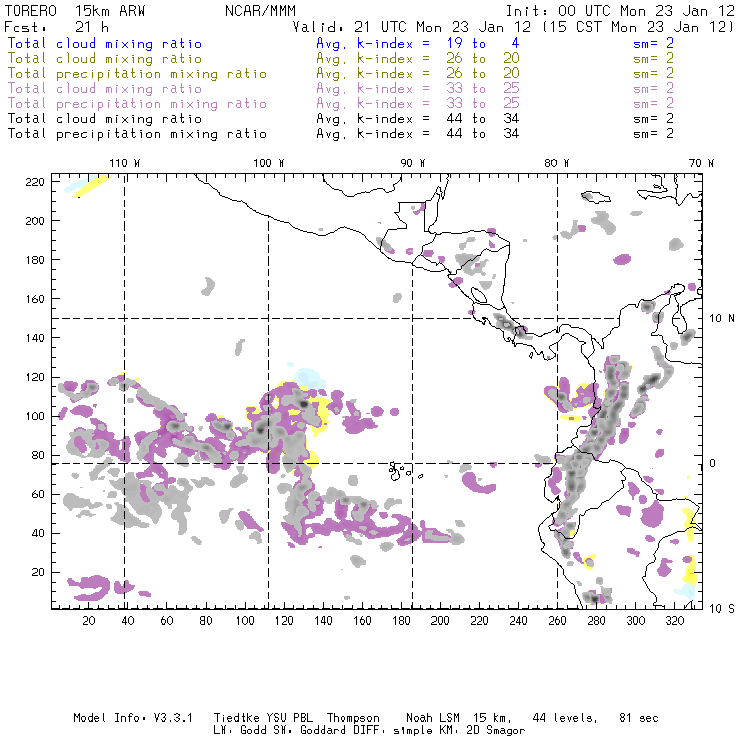The image size is (740, 740).
Task: Click the "YSU PBL" footer text
Action: tap(290, 718)
